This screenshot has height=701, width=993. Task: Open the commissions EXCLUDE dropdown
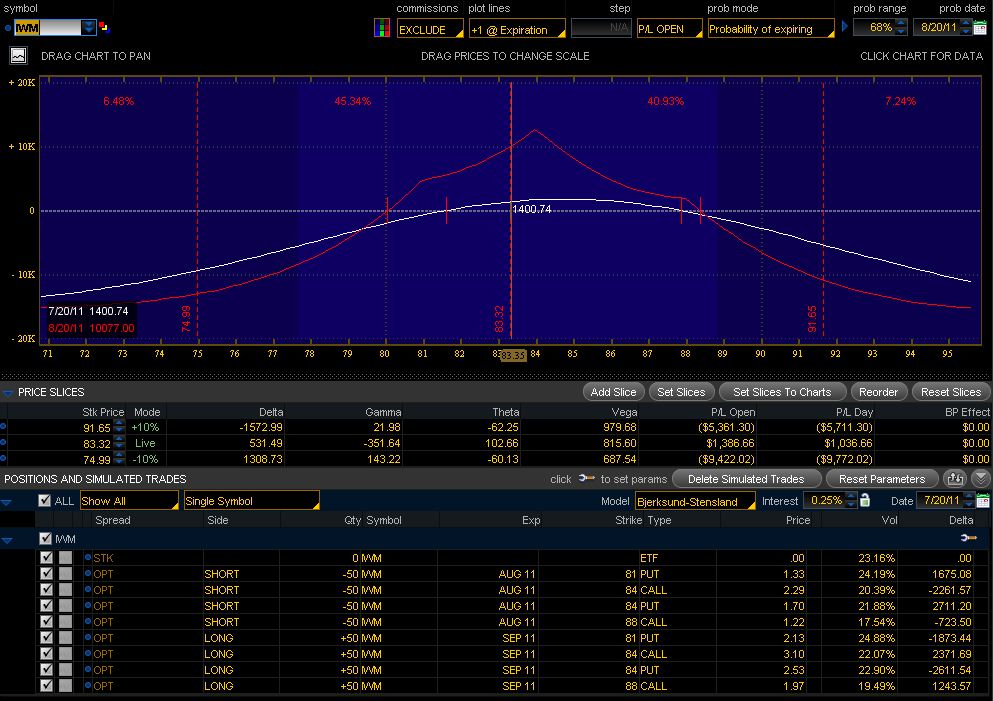pos(430,29)
